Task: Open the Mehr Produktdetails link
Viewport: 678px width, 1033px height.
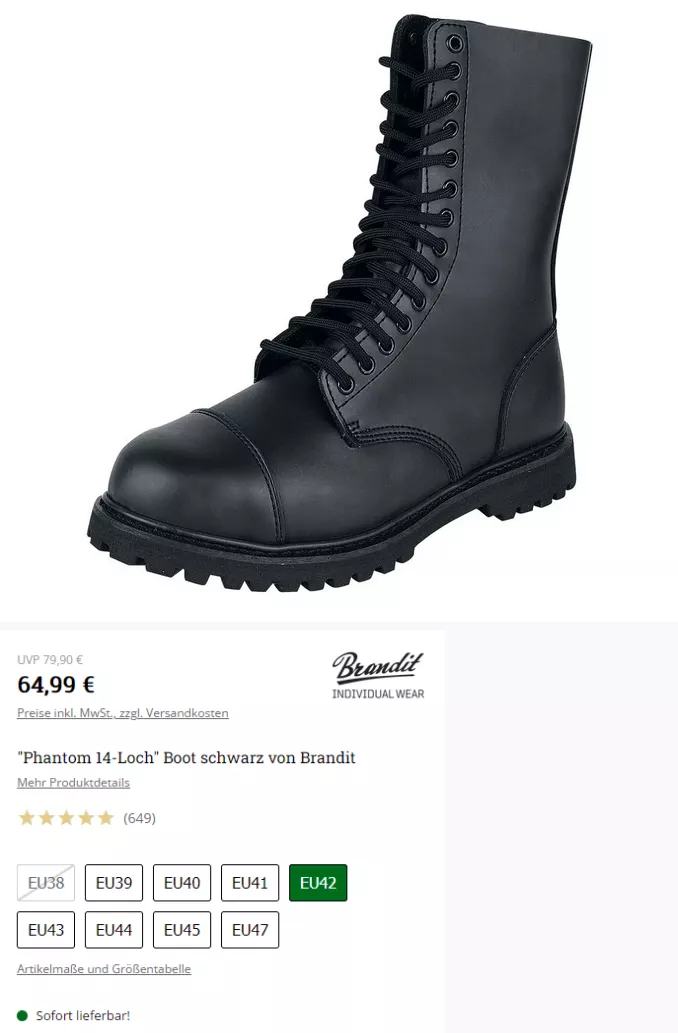Action: click(x=73, y=783)
